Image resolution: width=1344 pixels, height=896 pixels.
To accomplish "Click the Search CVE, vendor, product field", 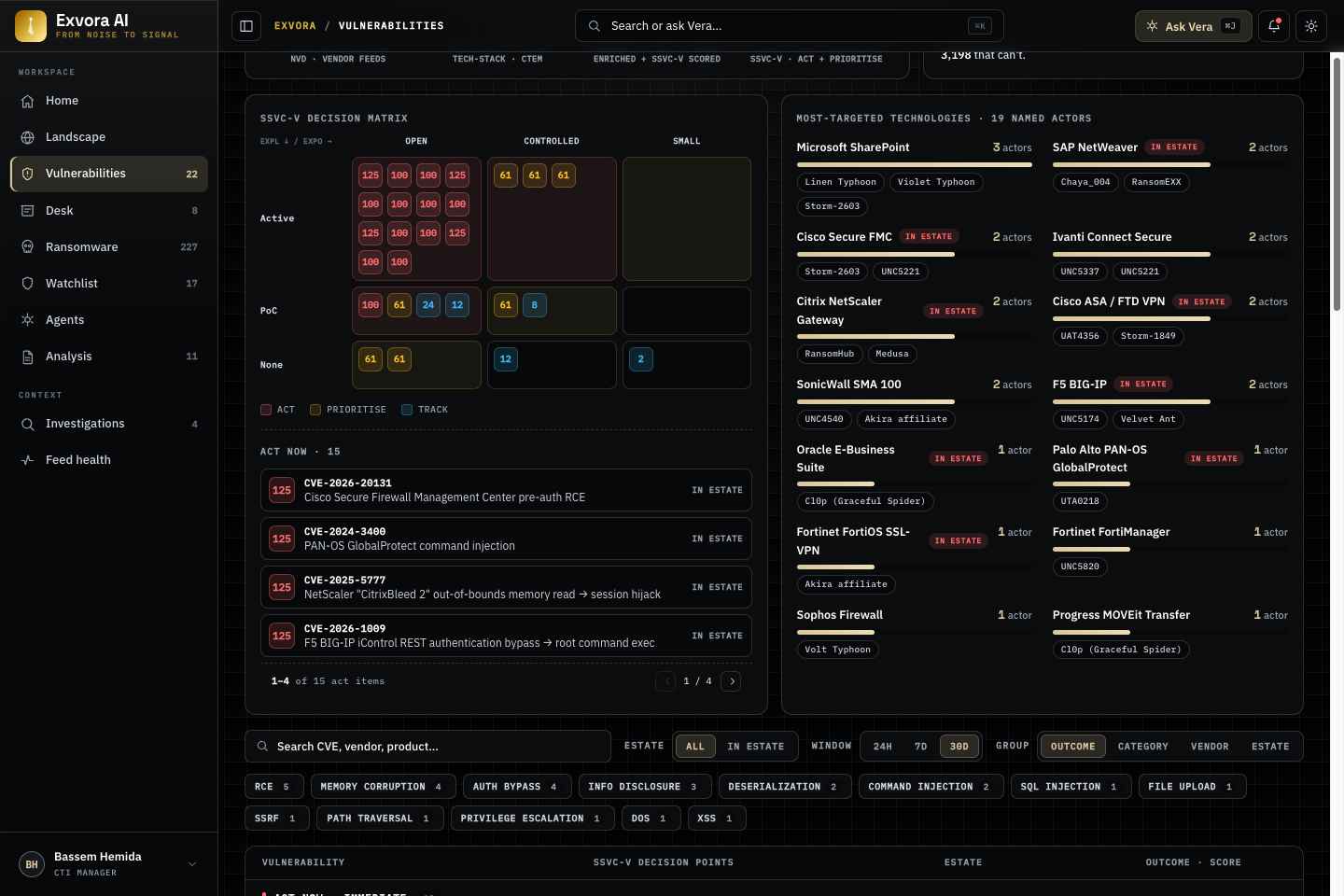I will (427, 747).
